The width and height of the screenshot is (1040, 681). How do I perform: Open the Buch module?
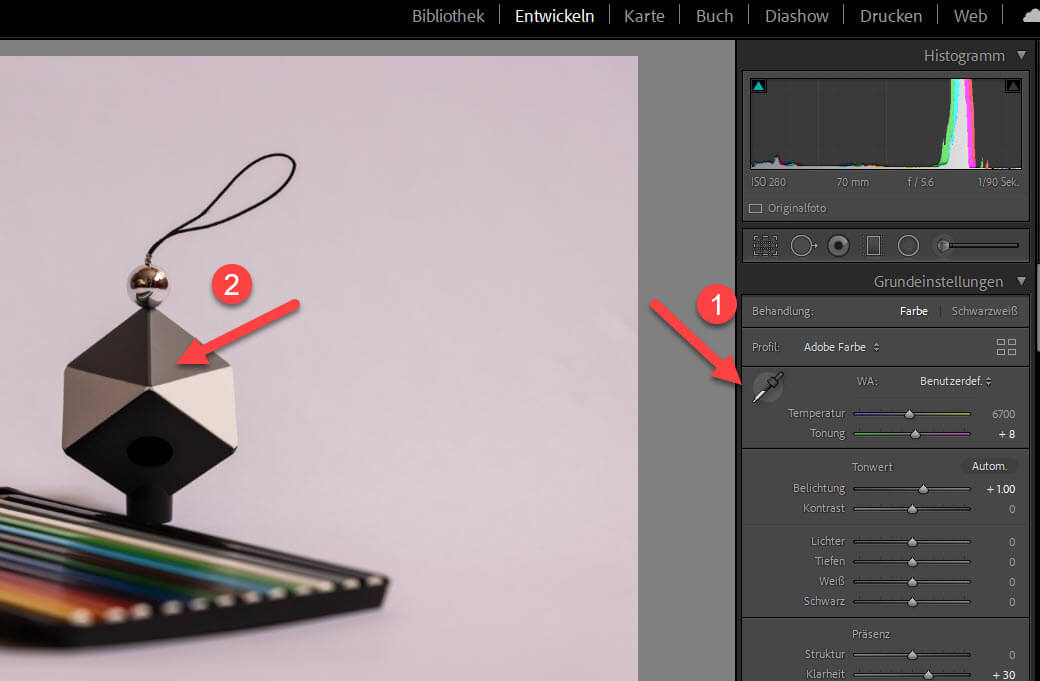[714, 16]
